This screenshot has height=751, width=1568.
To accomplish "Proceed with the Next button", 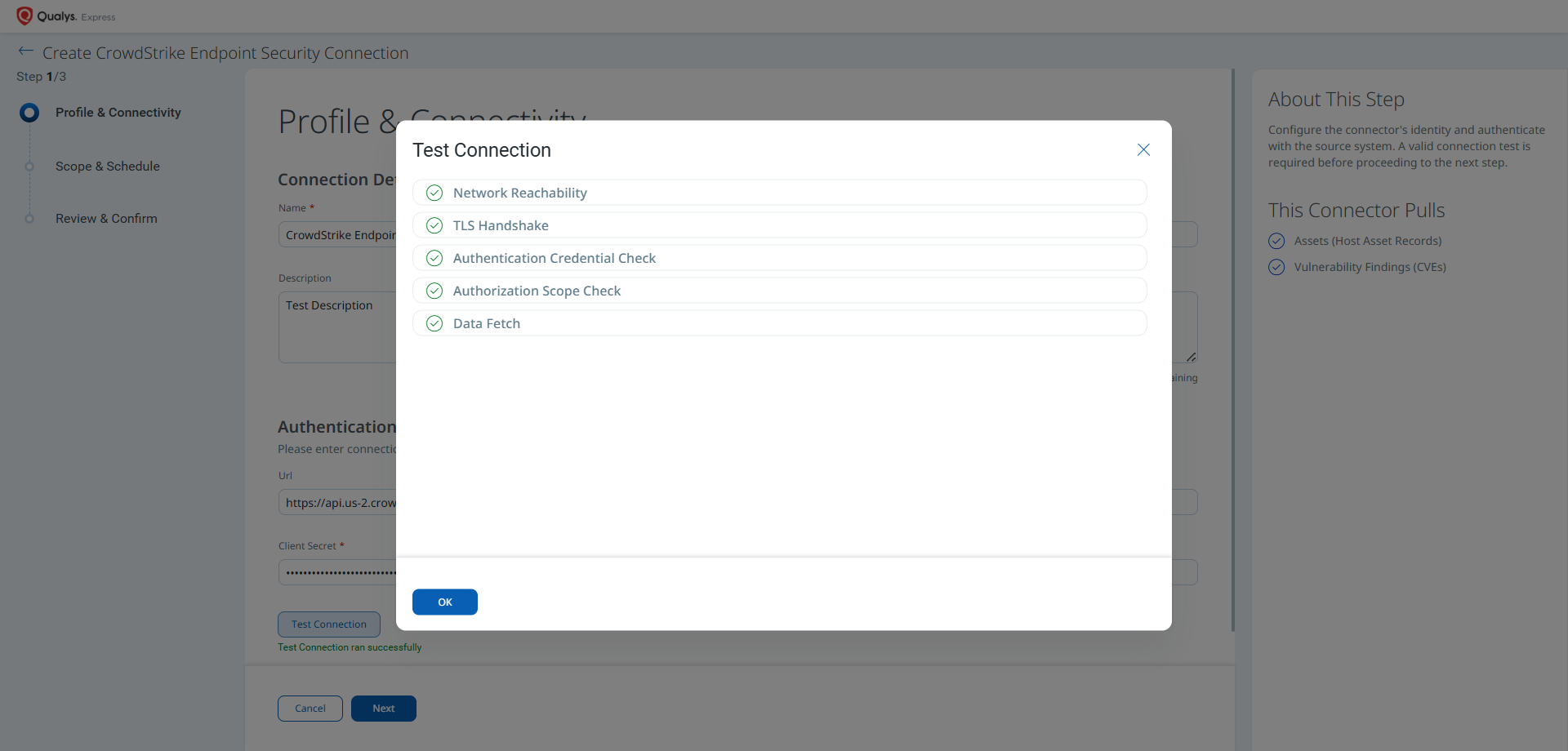I will 384,709.
